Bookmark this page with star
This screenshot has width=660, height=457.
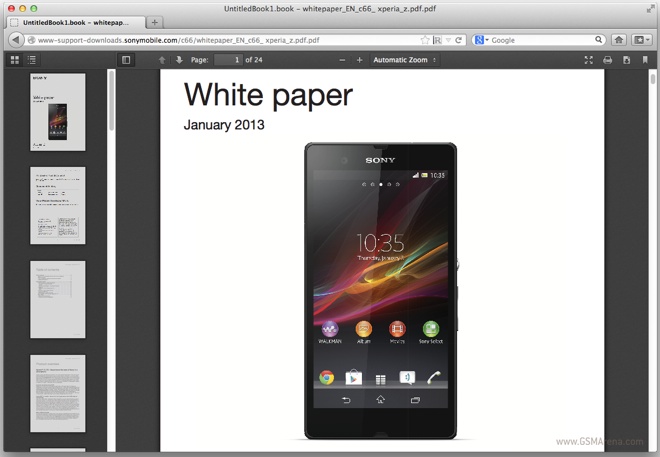click(x=425, y=40)
